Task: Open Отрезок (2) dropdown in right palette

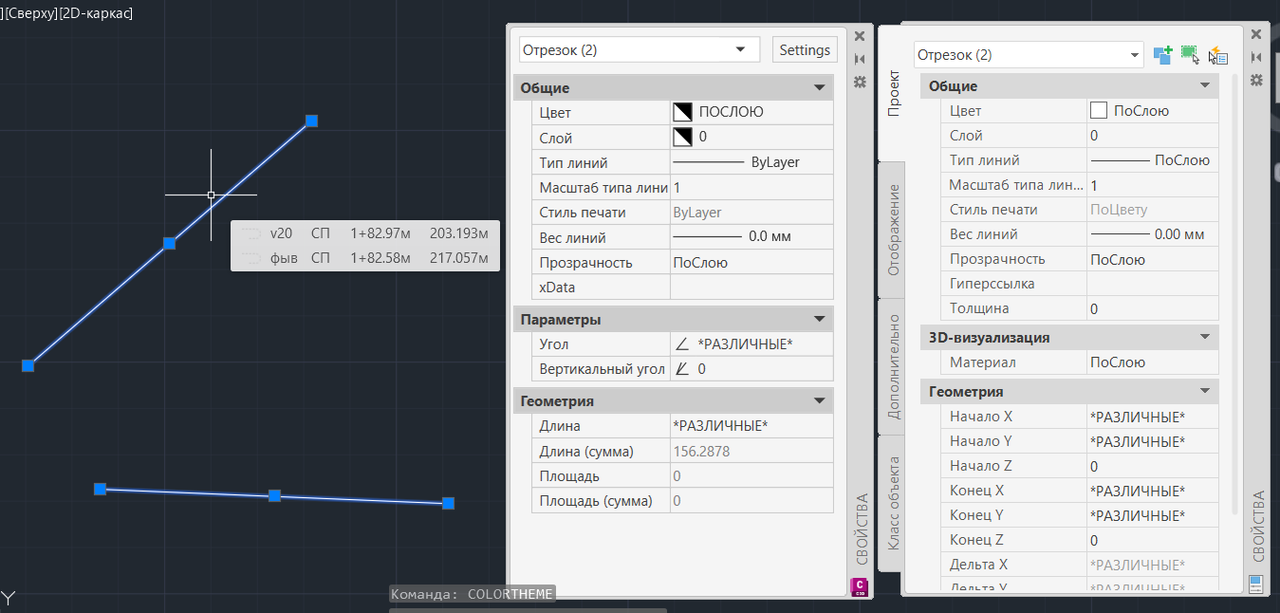Action: point(1028,55)
